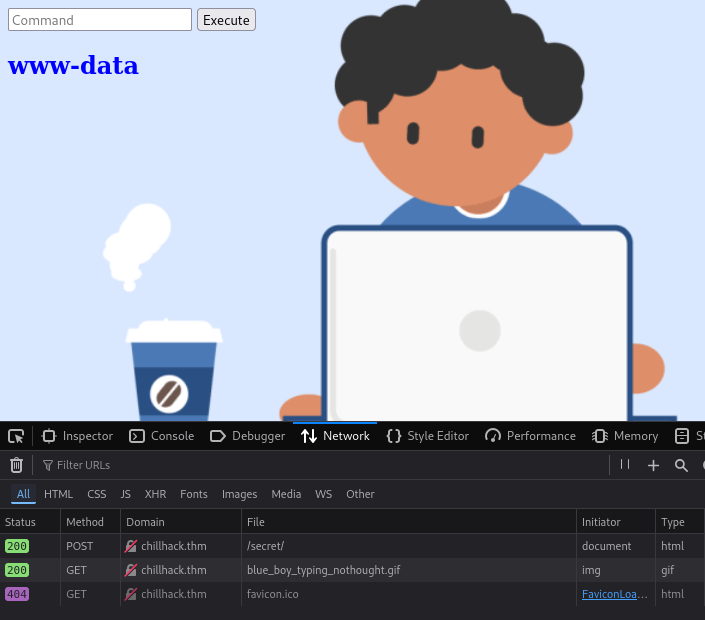Click the Memory chip icon
The width and height of the screenshot is (705, 620).
tap(600, 436)
